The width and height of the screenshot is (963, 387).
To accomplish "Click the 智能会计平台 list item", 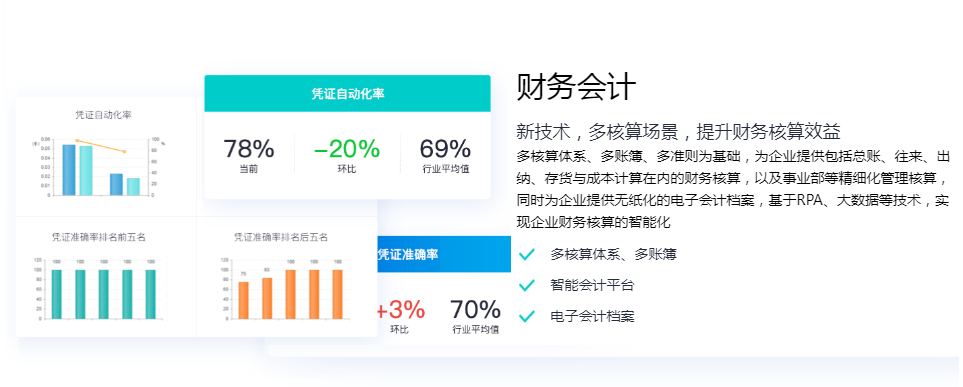I will pos(592,285).
